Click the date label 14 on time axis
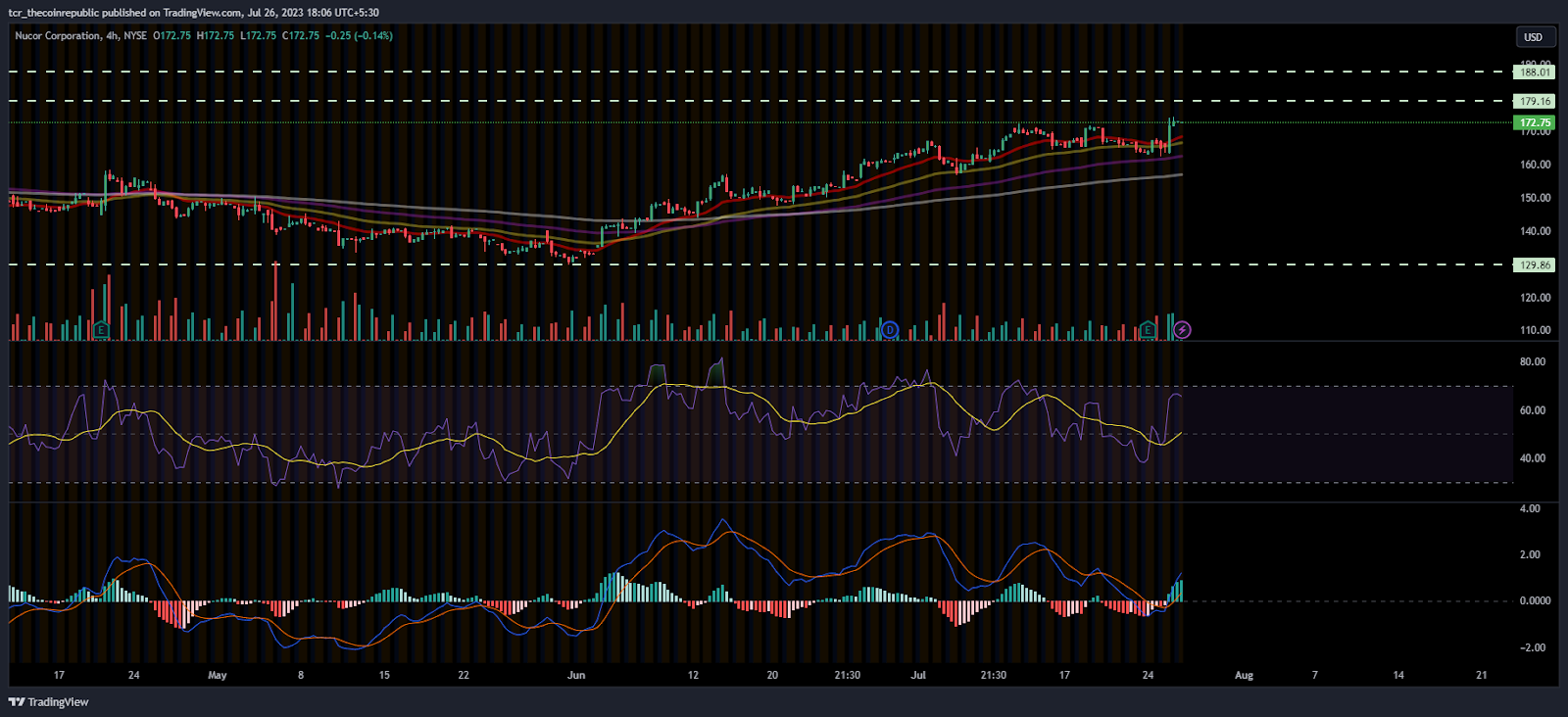Image resolution: width=1568 pixels, height=717 pixels. point(1398,675)
